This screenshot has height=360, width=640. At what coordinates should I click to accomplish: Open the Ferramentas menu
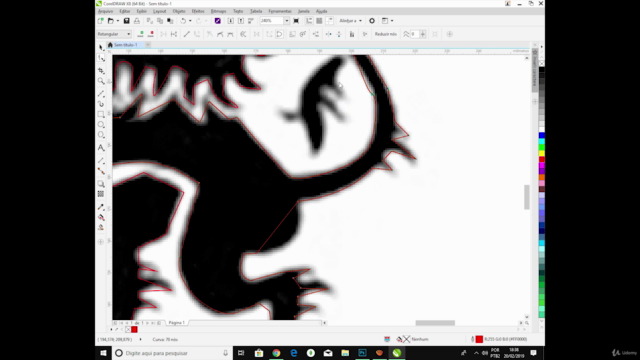tap(280, 11)
